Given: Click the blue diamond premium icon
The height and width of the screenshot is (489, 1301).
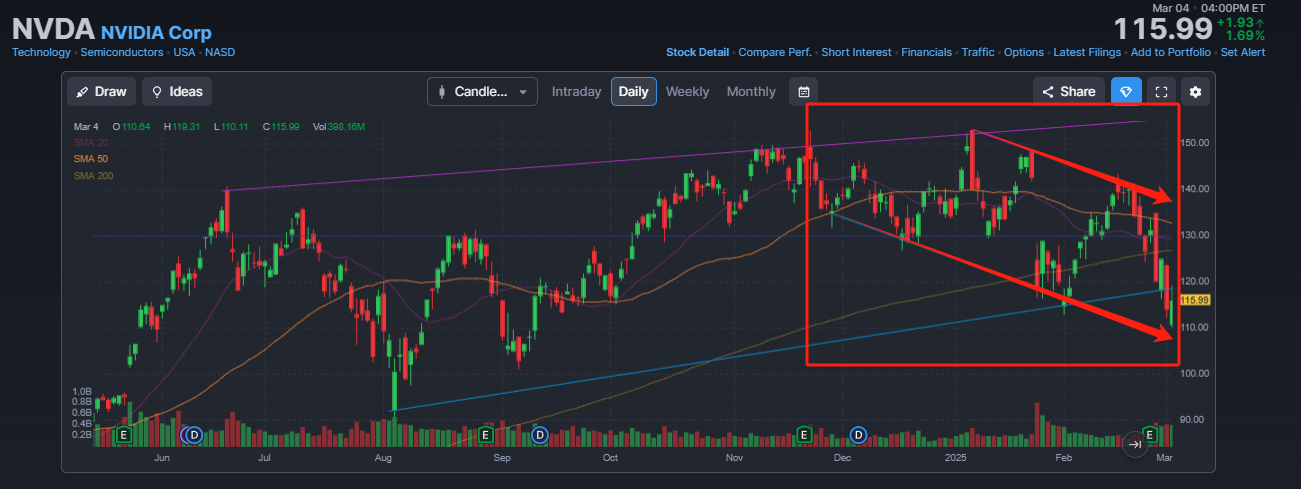Looking at the screenshot, I should (1126, 92).
